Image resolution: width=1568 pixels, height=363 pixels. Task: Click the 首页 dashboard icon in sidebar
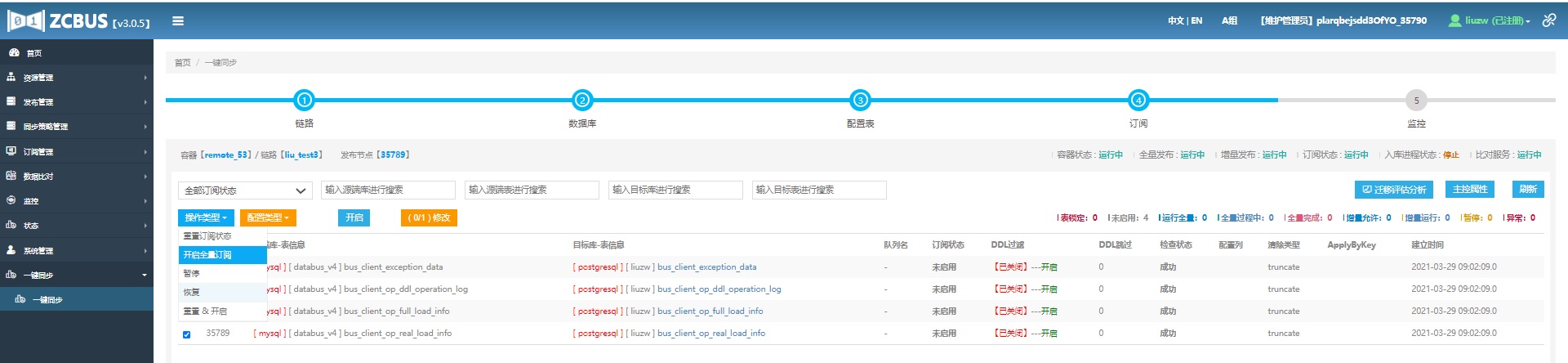[x=13, y=52]
